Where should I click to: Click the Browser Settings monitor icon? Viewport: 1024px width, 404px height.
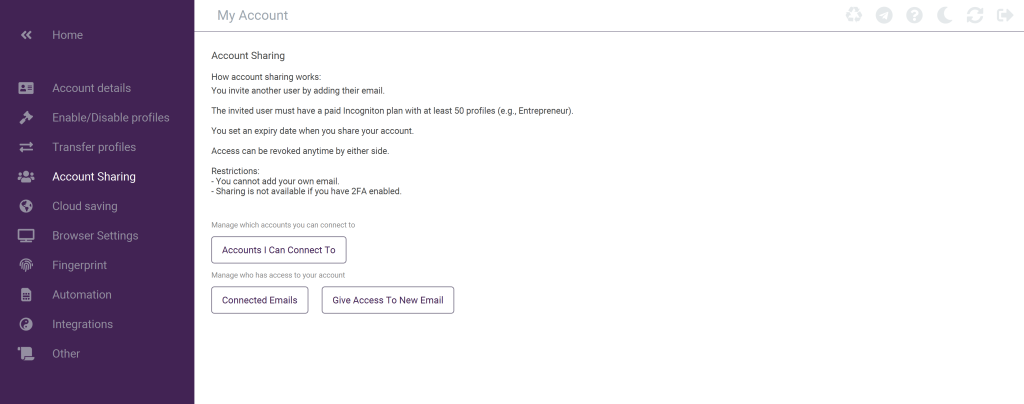pyautogui.click(x=27, y=236)
